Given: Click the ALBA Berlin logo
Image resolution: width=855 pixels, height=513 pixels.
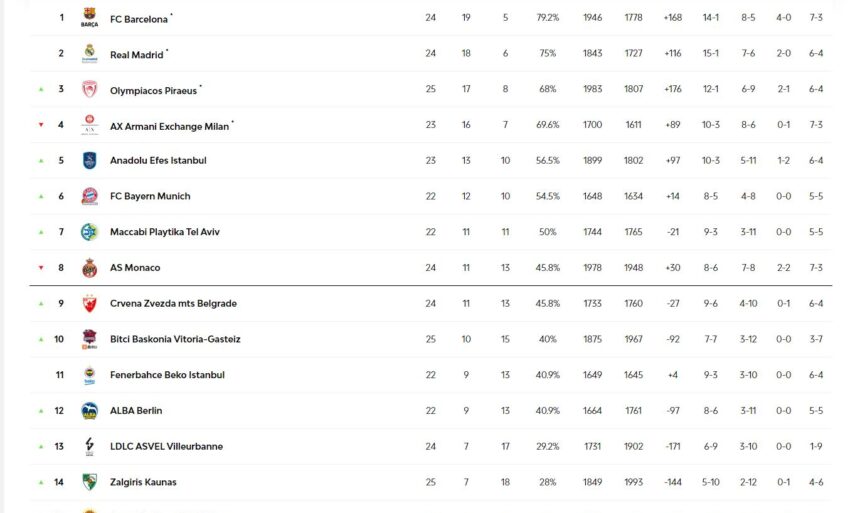Looking at the screenshot, I should coord(90,411).
